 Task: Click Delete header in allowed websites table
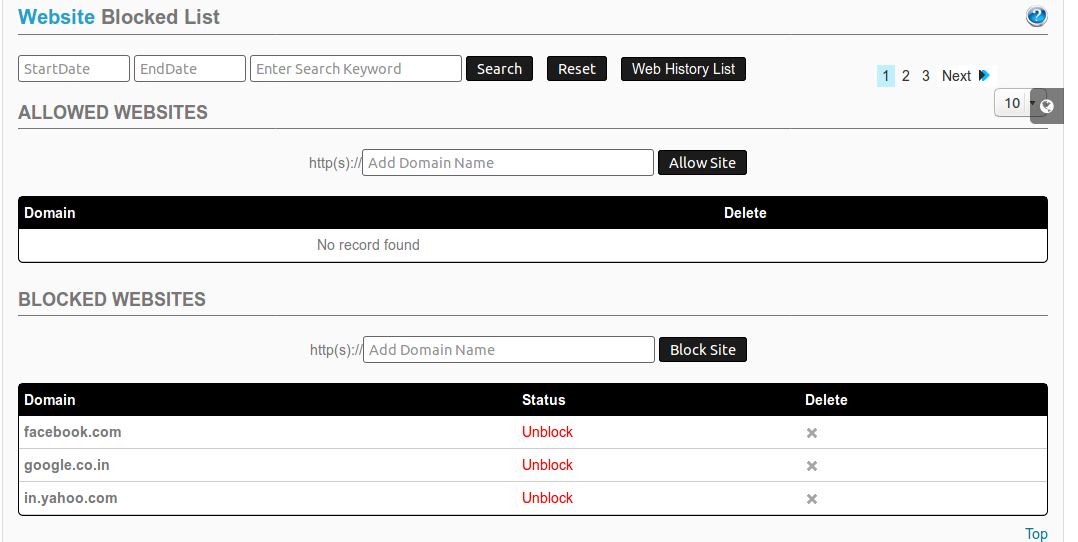click(x=745, y=213)
